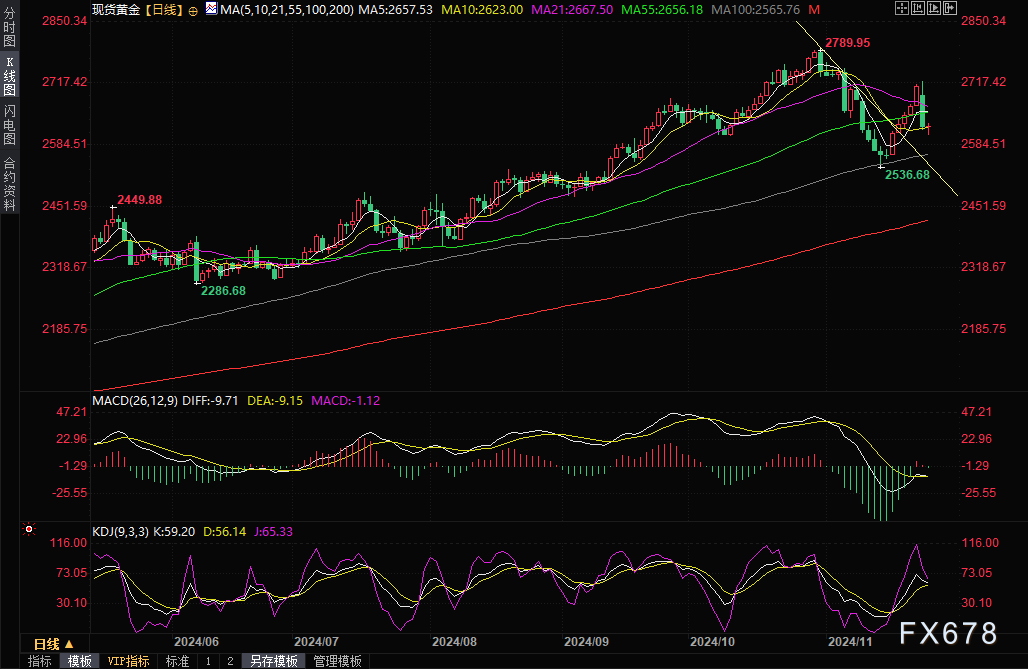
Task: Click the MA indicator settings icon
Action: coord(209,9)
